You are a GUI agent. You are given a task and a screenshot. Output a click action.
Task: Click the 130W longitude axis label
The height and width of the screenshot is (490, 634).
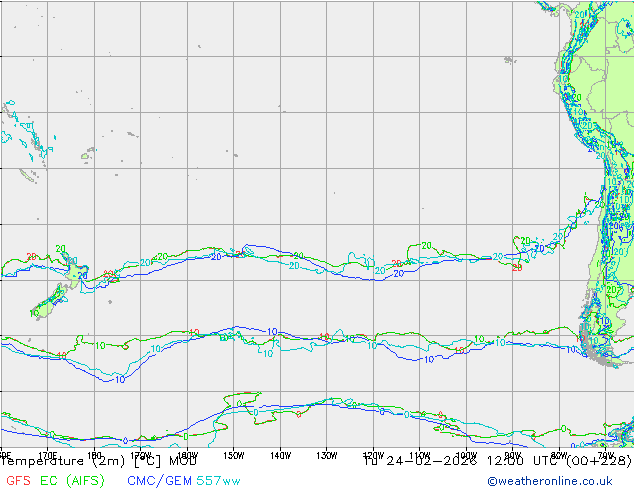[x=327, y=456]
